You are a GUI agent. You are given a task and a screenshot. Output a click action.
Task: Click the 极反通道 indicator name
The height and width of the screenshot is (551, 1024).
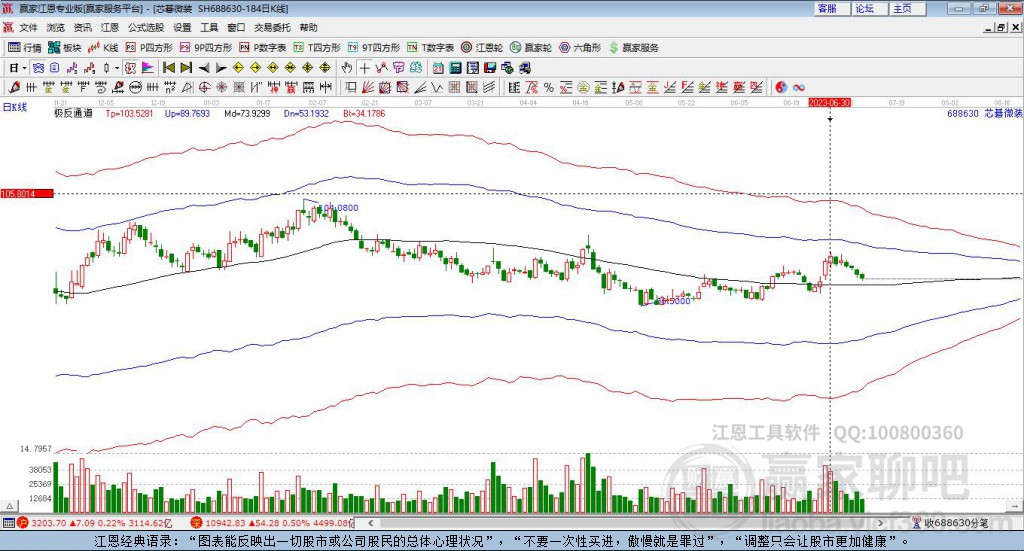point(73,114)
